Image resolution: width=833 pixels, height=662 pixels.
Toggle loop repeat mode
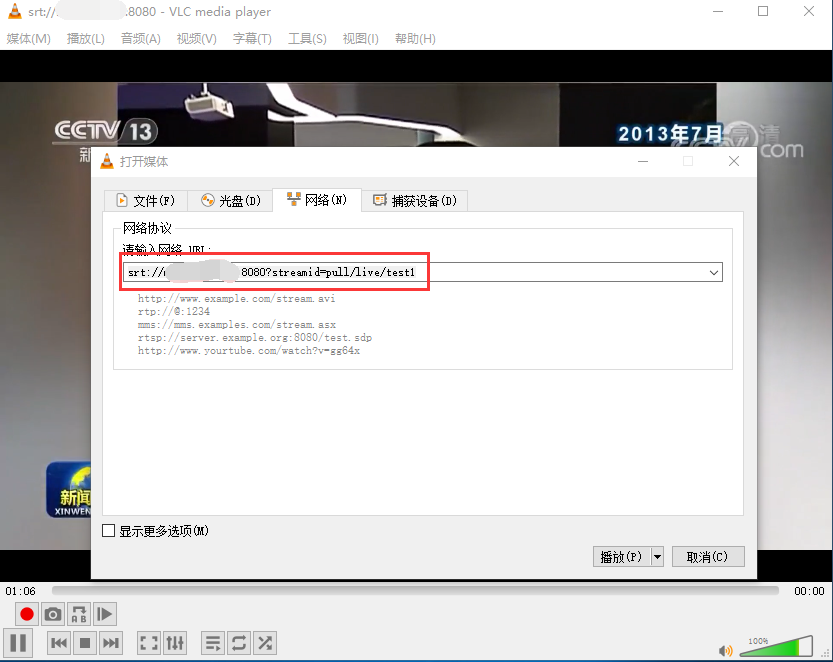coord(239,643)
